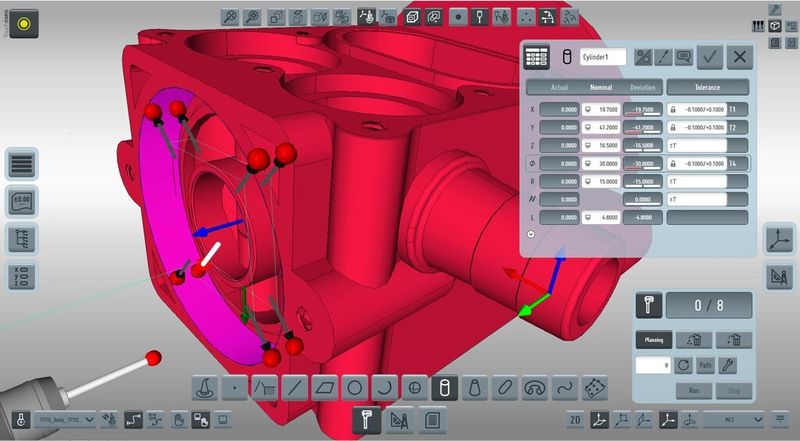800x441 pixels.
Task: Switch to the Nominal column tab
Action: pyautogui.click(x=601, y=87)
